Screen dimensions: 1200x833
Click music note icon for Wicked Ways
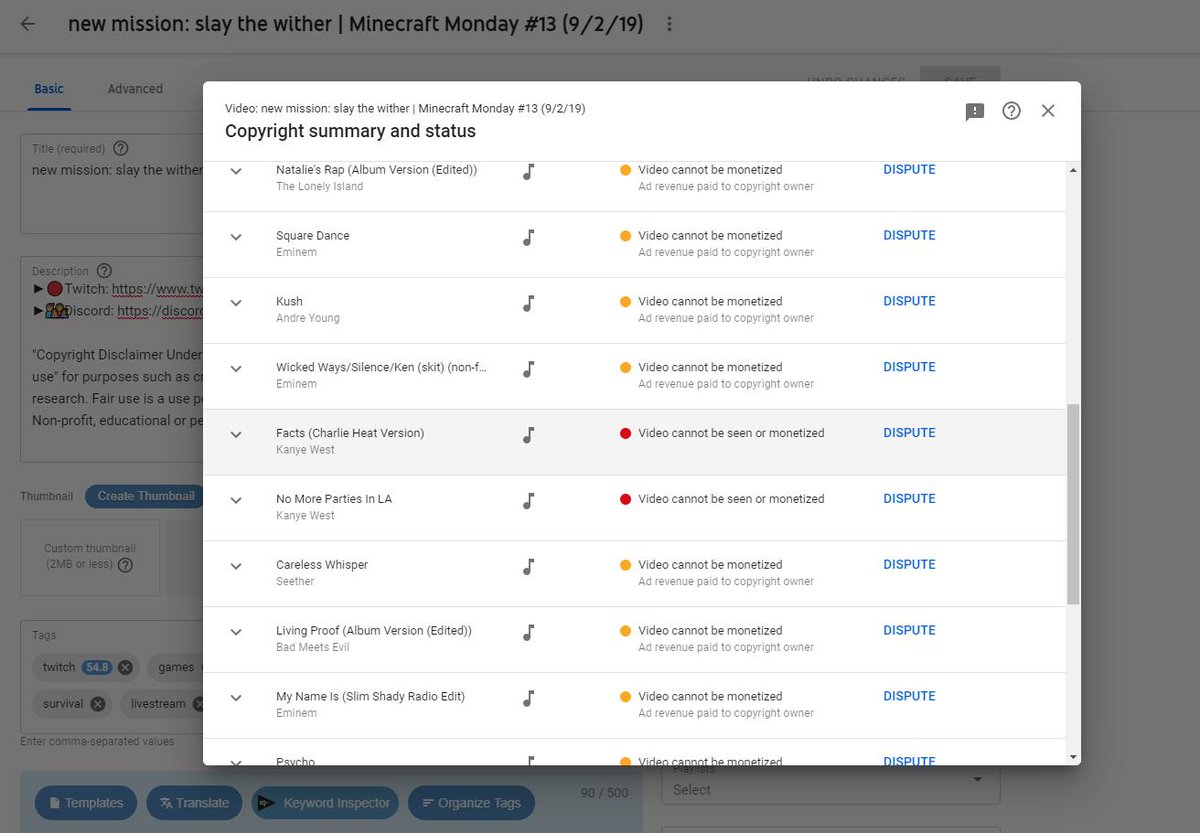tap(529, 369)
